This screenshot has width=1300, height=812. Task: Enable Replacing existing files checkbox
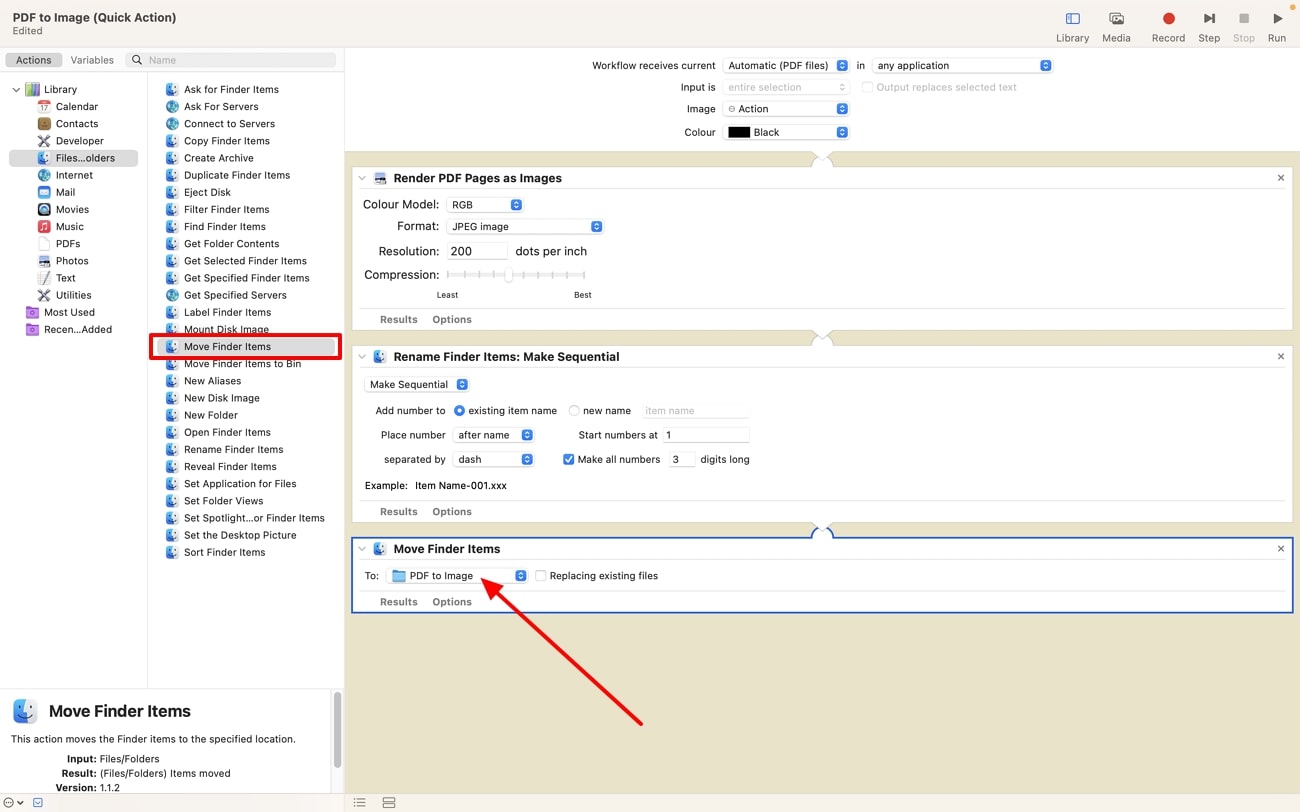click(541, 576)
